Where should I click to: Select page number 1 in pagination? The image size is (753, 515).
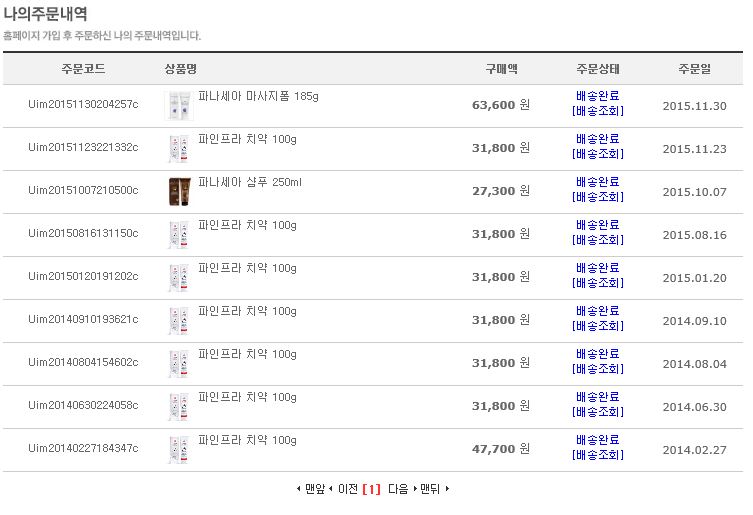(372, 489)
